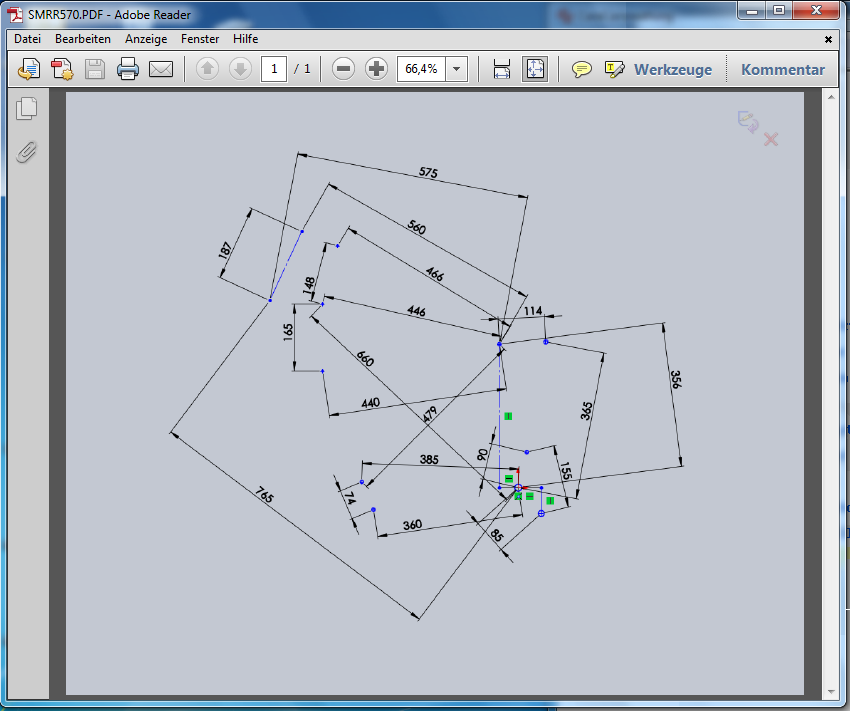Open the Anzeige menu
The image size is (850, 711).
coord(146,39)
